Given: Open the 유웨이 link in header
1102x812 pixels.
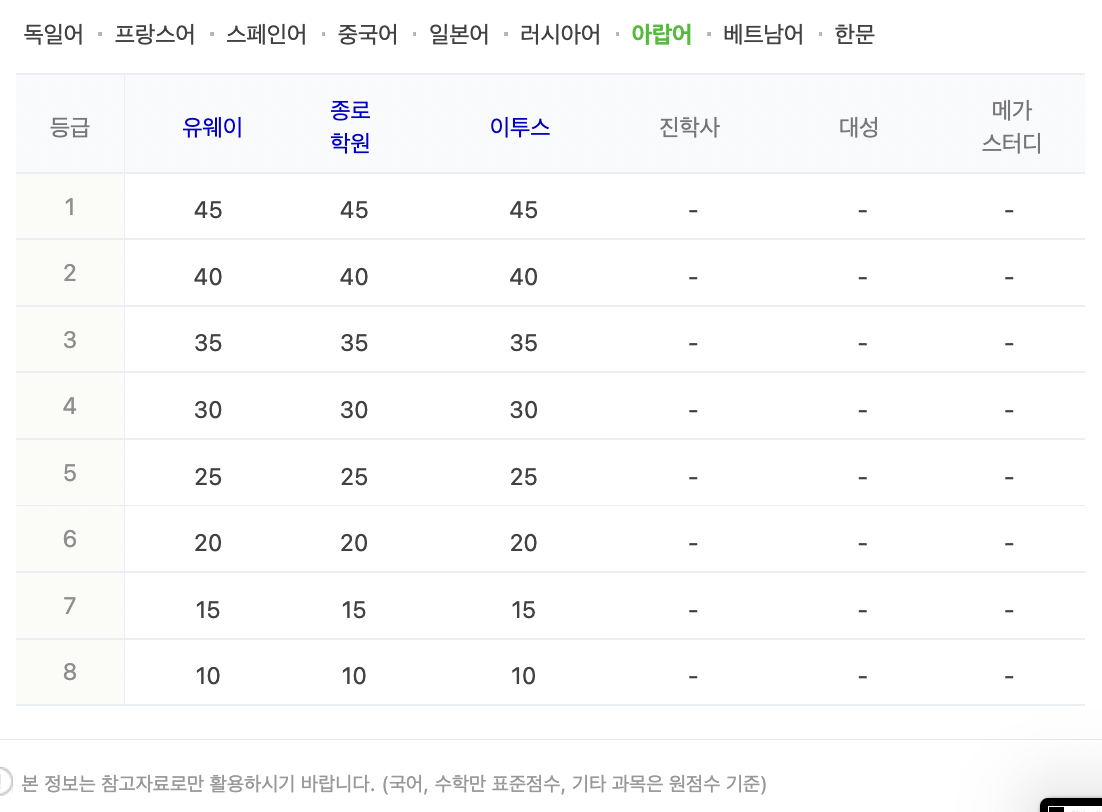Looking at the screenshot, I should [212, 127].
